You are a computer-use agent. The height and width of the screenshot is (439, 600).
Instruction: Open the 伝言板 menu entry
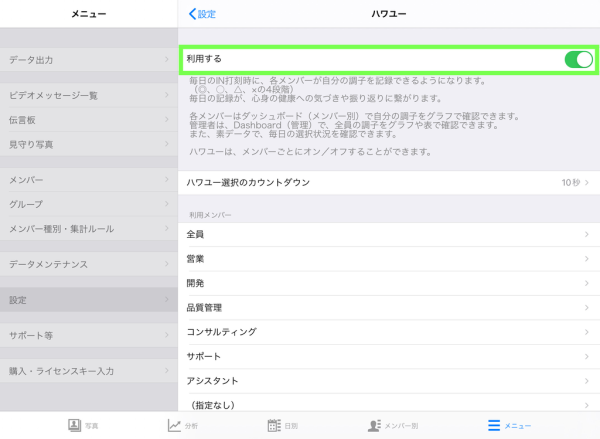click(89, 120)
